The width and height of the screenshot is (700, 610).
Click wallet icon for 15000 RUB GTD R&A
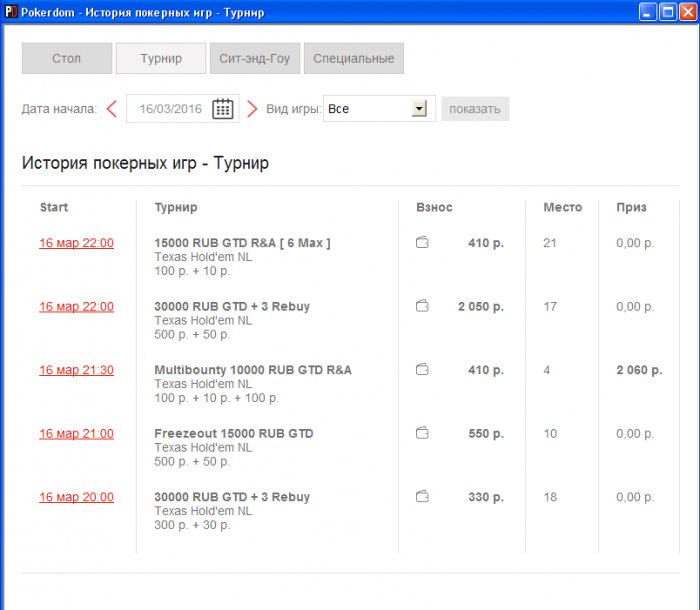click(422, 242)
